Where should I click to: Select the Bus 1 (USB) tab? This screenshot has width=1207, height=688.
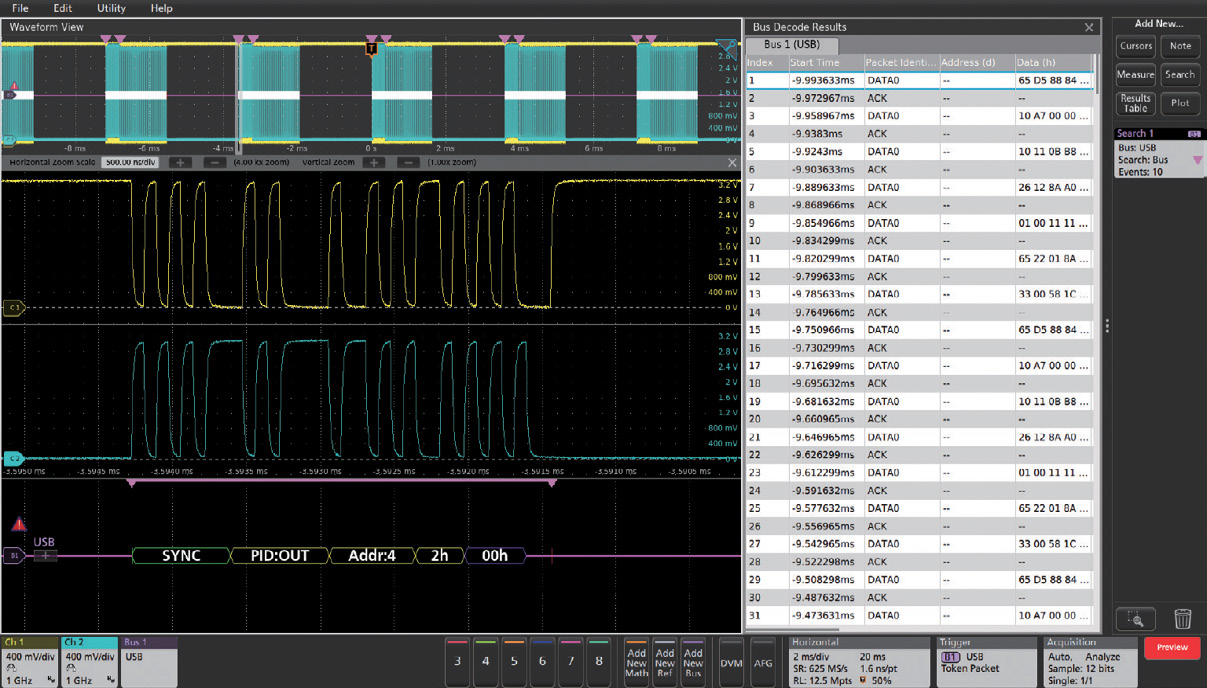pos(791,45)
